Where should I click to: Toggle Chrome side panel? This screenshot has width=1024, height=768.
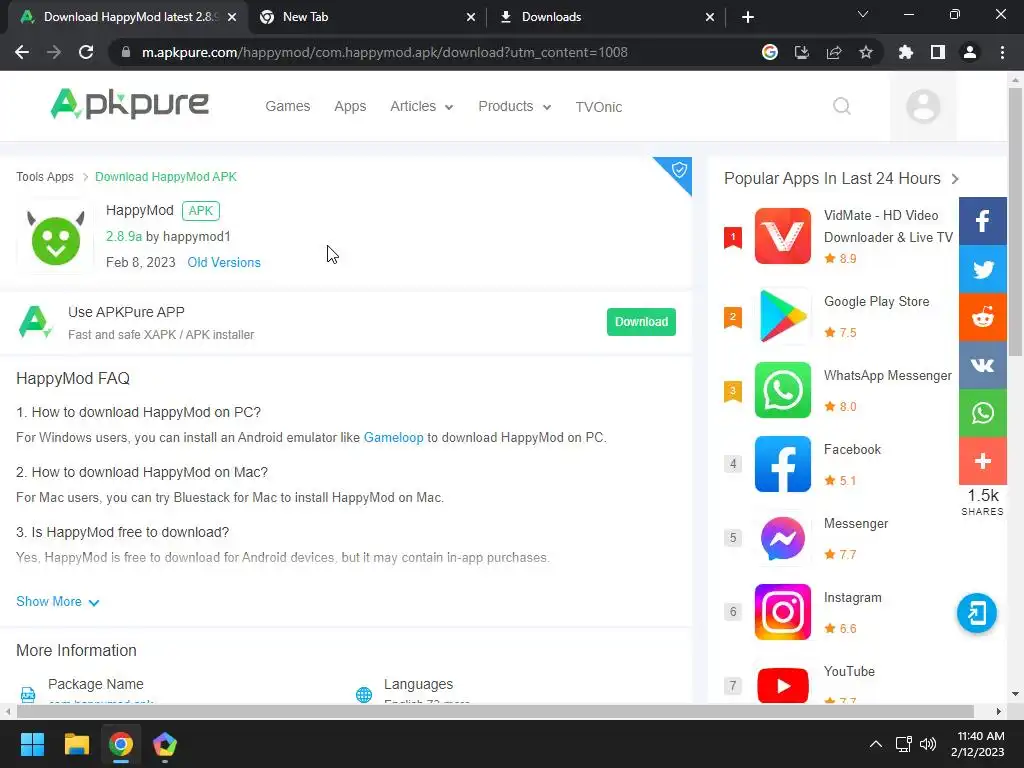[938, 52]
